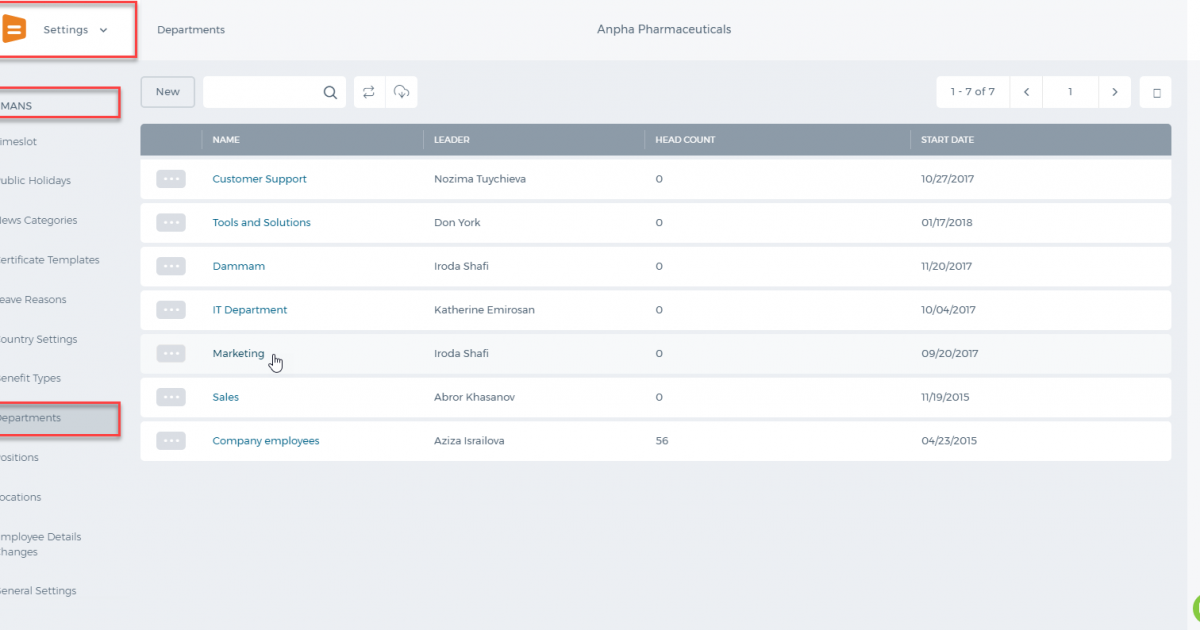Click the cloud download export icon
Screen dimensions: 1200x630
pyautogui.click(x=402, y=92)
